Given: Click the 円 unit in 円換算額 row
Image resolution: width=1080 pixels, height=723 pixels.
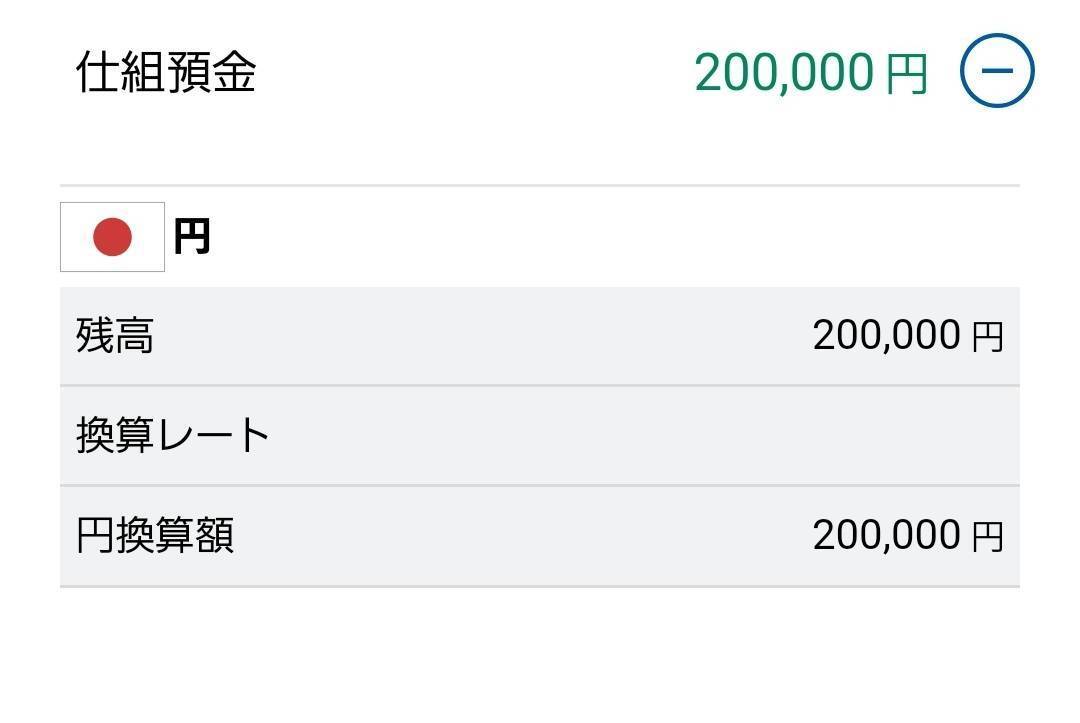Looking at the screenshot, I should pyautogui.click(x=987, y=536).
